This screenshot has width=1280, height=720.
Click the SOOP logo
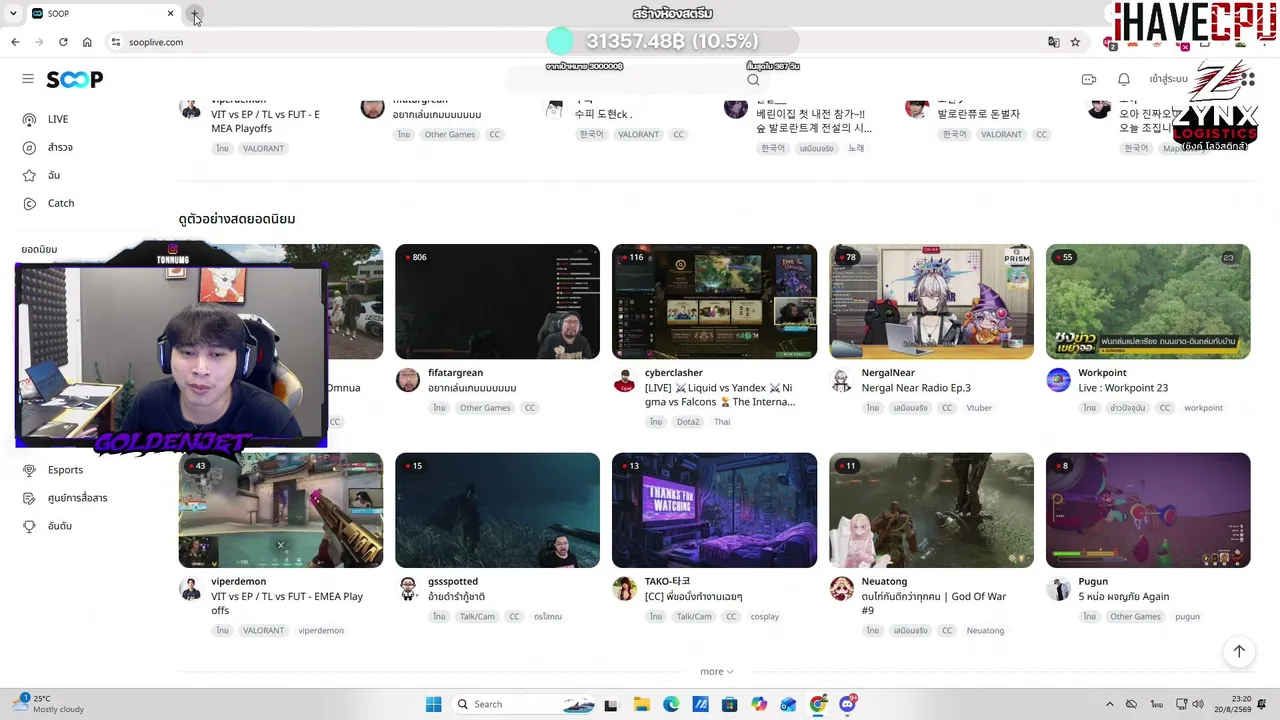[74, 80]
